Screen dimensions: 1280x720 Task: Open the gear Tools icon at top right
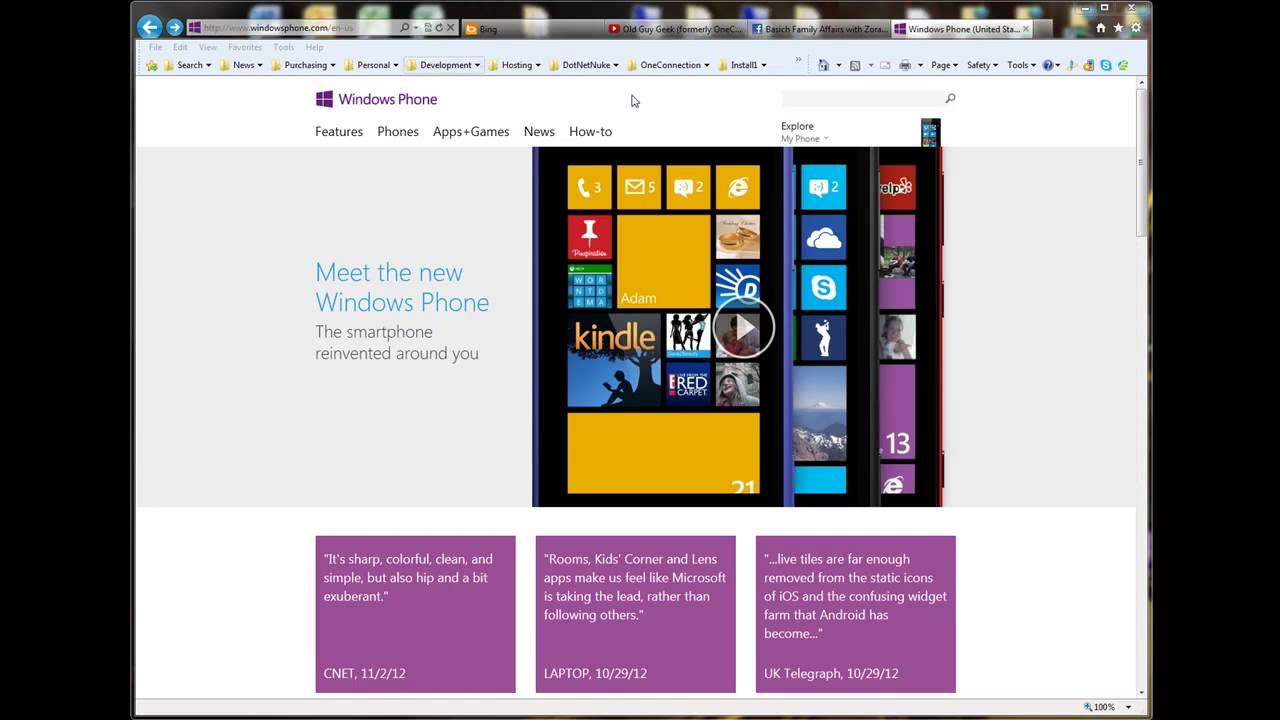[1137, 29]
